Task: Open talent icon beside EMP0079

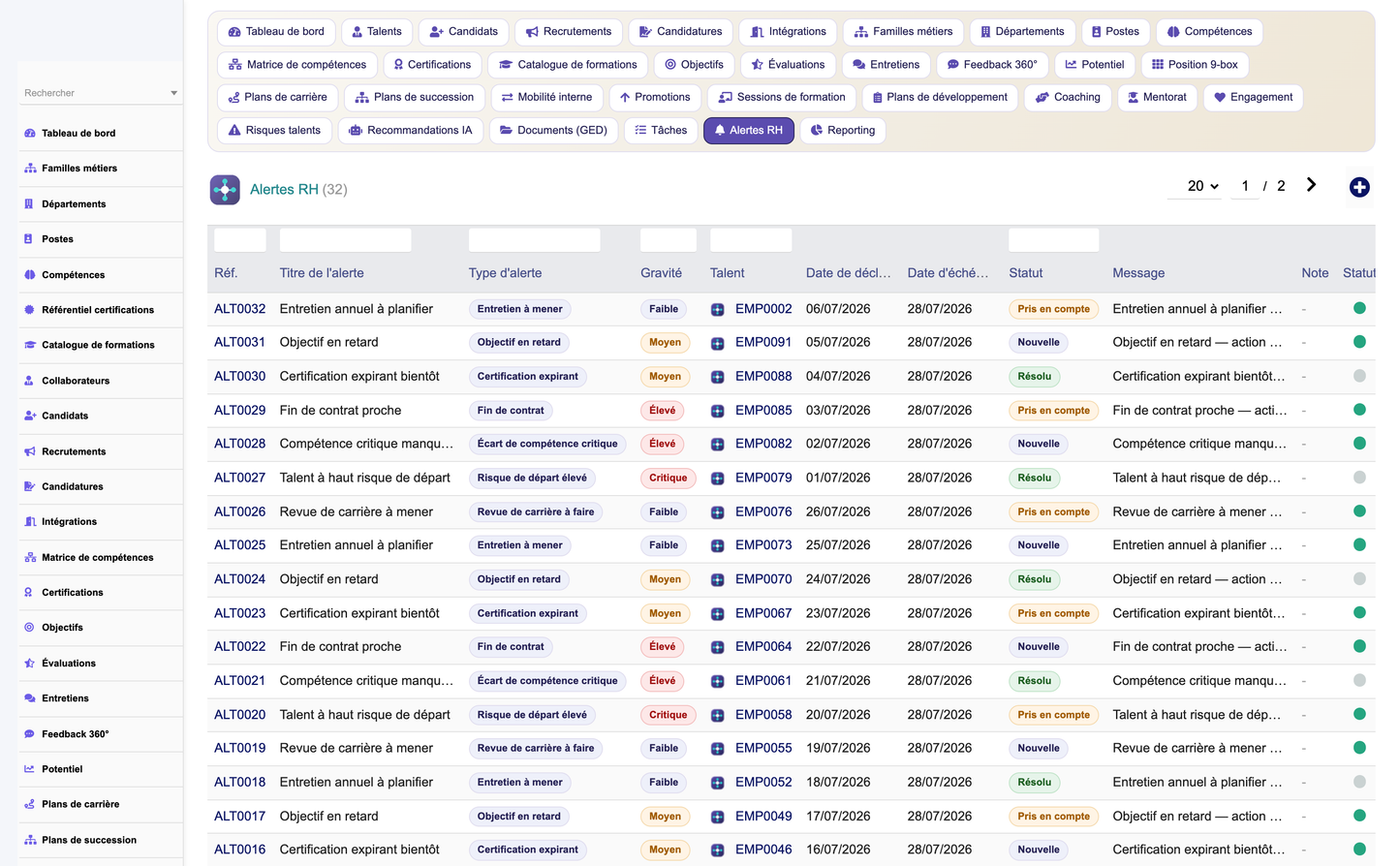Action: [717, 479]
